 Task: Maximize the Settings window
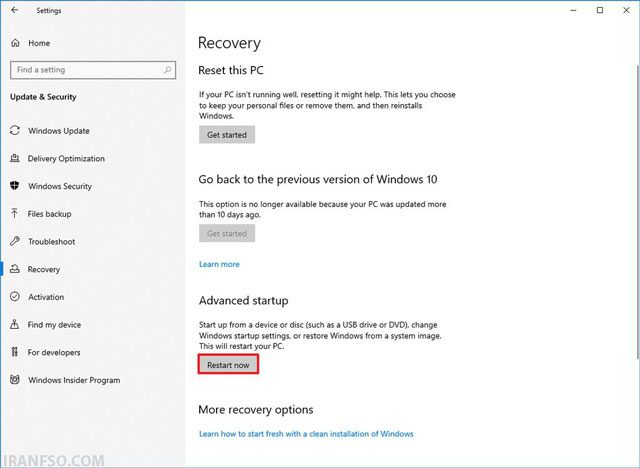pos(600,10)
